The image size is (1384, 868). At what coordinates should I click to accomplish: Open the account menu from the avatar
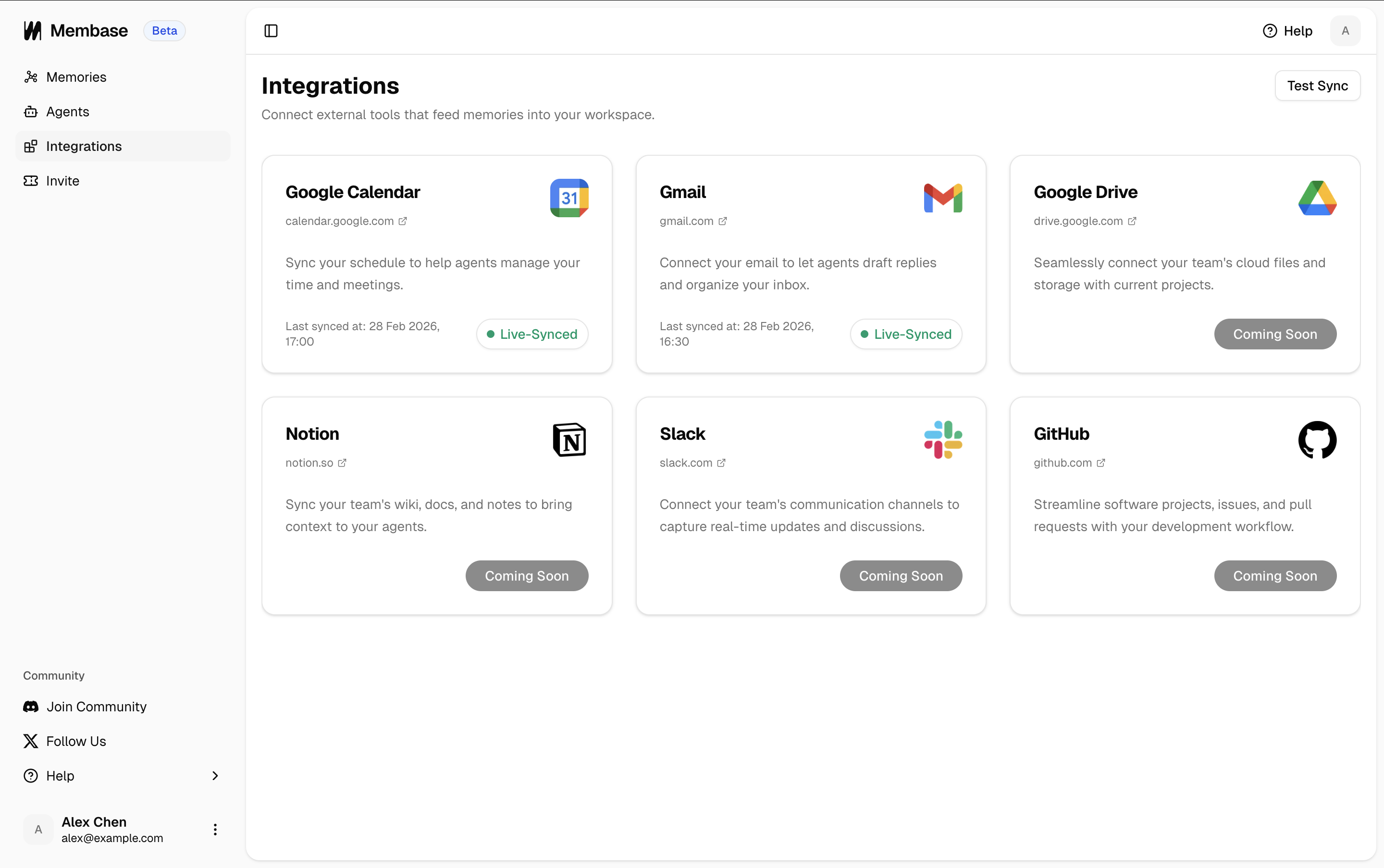tap(1345, 30)
